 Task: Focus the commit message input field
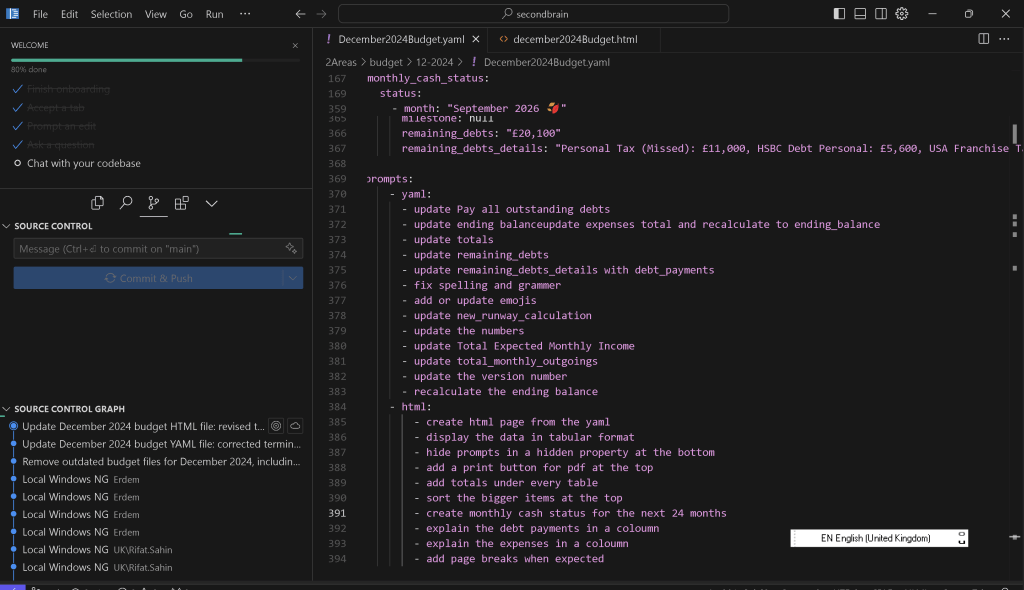(148, 249)
